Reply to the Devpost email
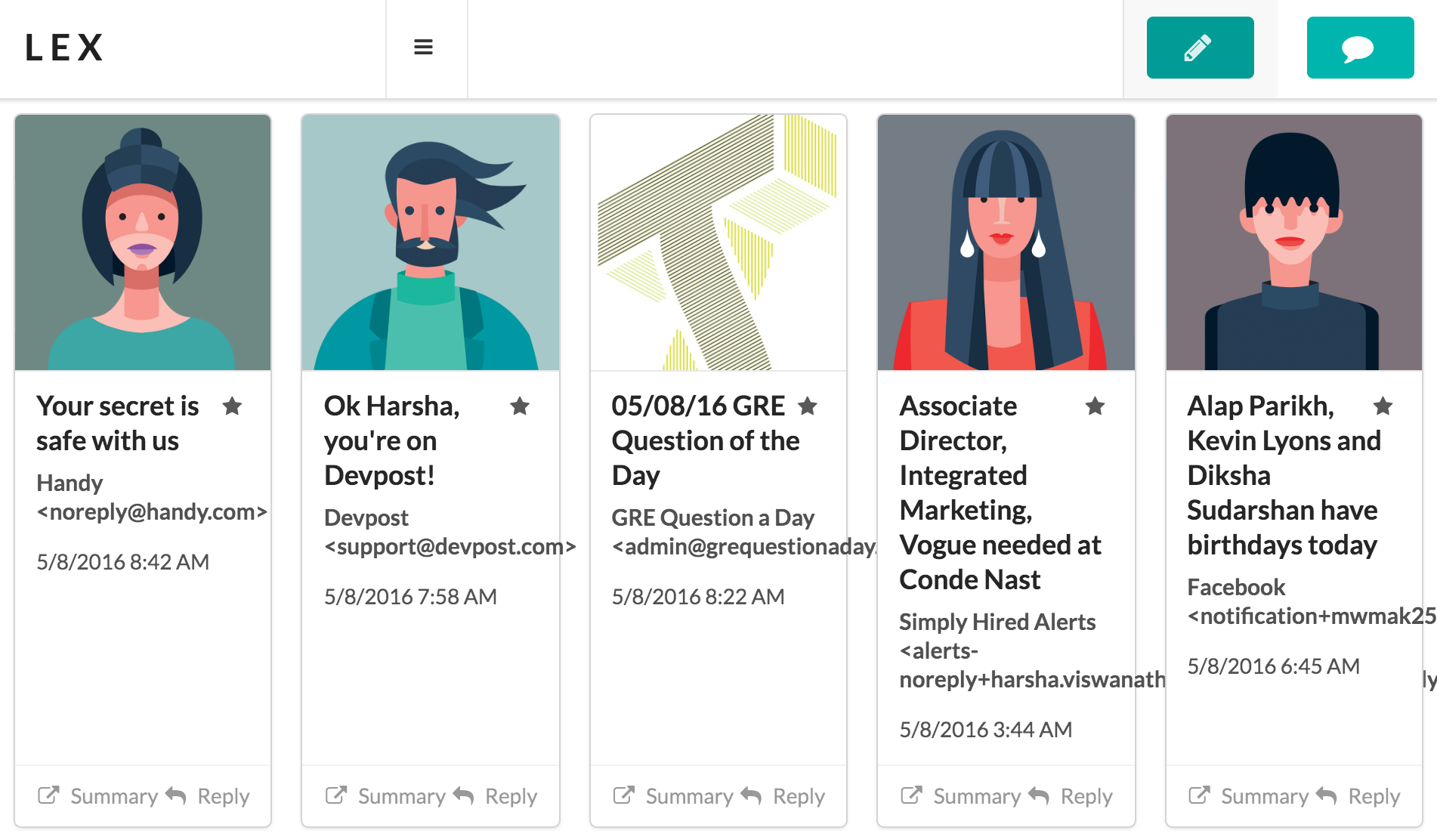This screenshot has width=1437, height=840. click(x=496, y=796)
